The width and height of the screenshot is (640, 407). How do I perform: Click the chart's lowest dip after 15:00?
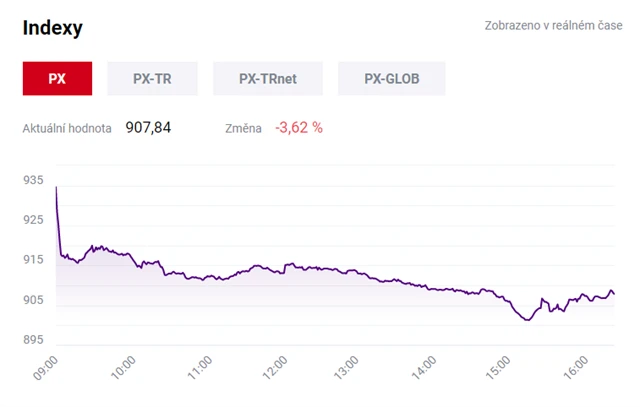528,320
